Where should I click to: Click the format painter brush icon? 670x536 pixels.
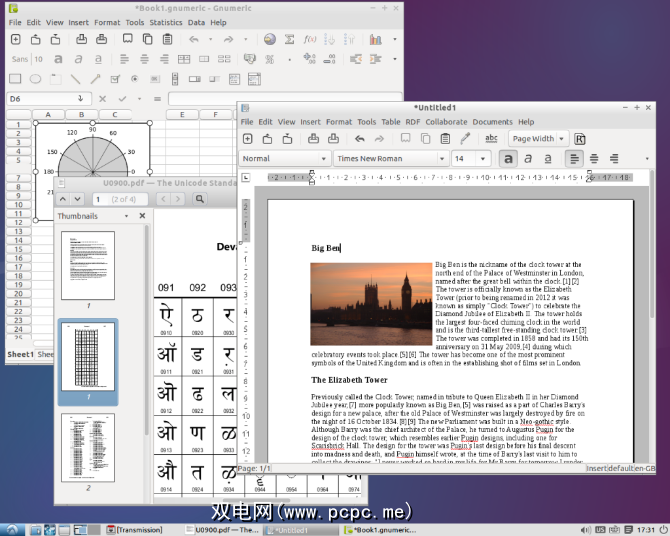pos(463,139)
